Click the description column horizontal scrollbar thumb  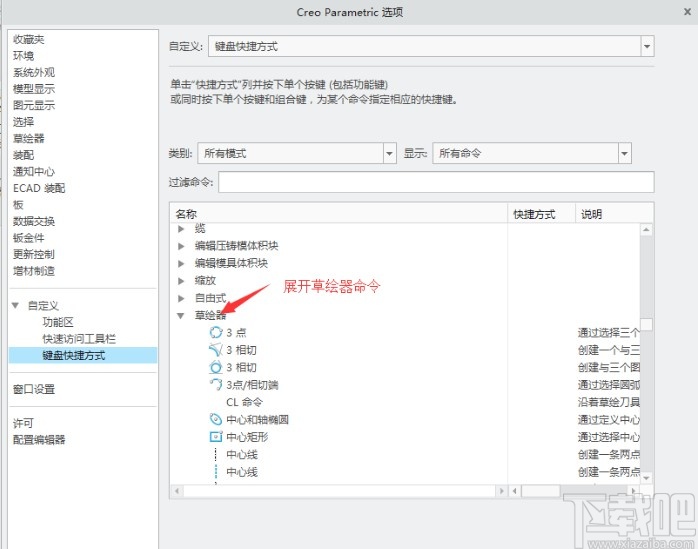(541, 491)
